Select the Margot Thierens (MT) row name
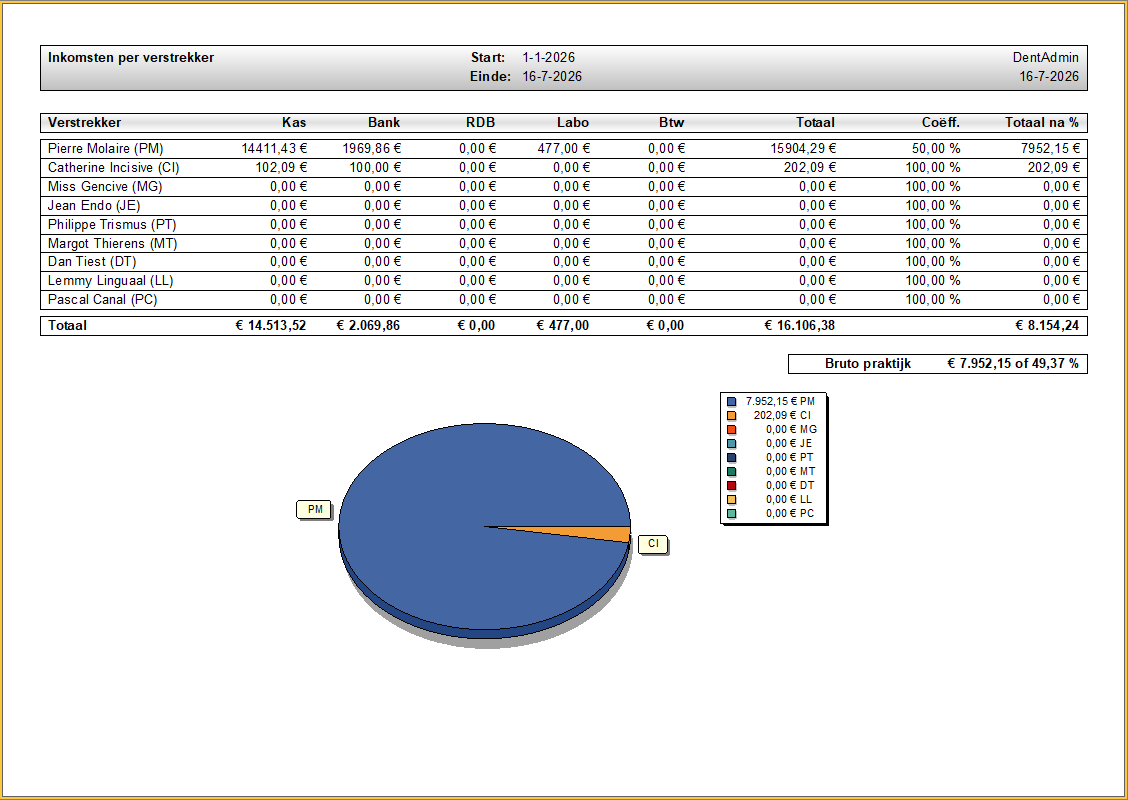Screen dimensions: 1128x800 pyautogui.click(x=112, y=243)
